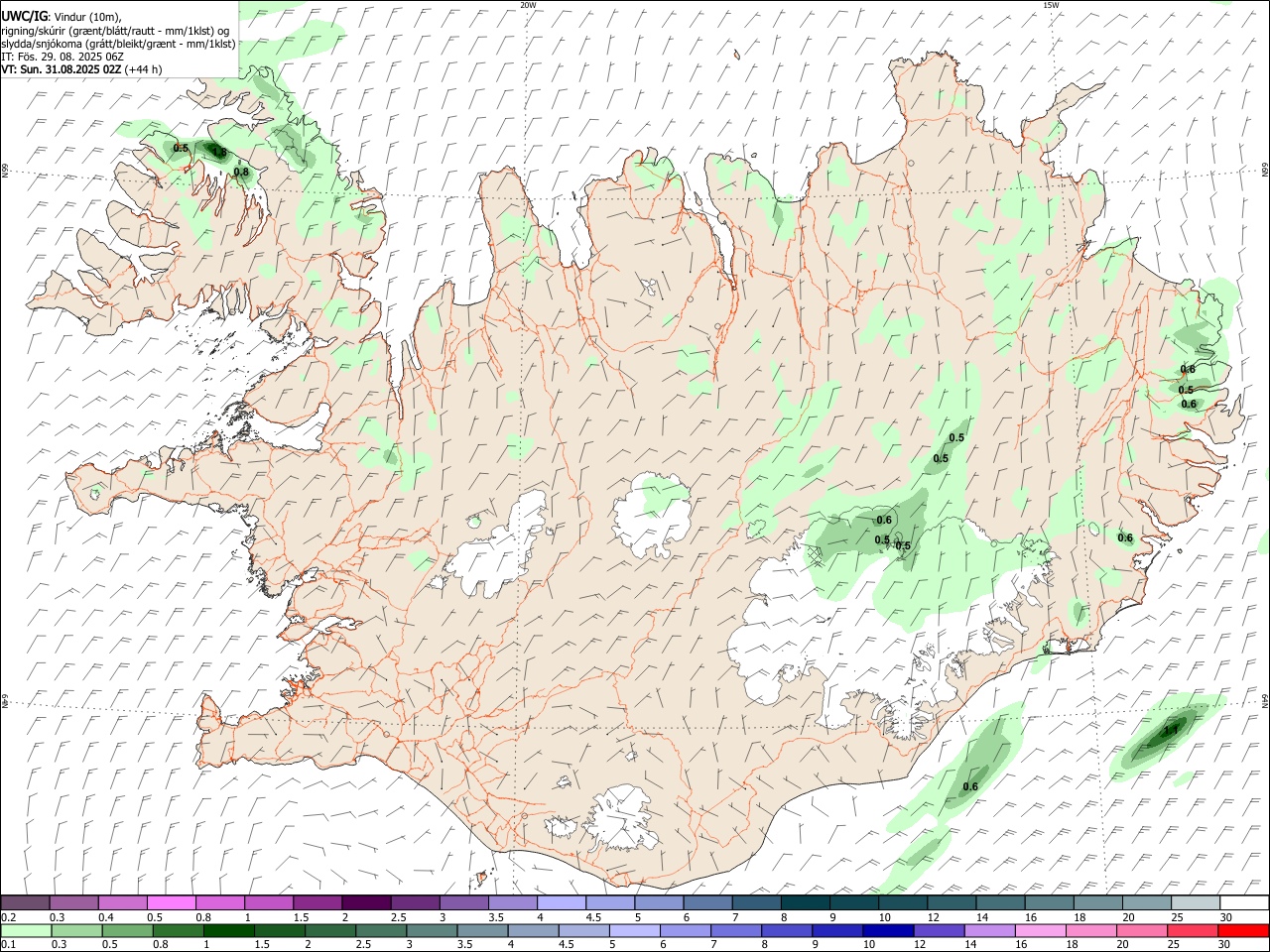Screen dimensions: 1270x952
Task: Click the white 30 mm snow legend swatch
Action: coord(1243,902)
